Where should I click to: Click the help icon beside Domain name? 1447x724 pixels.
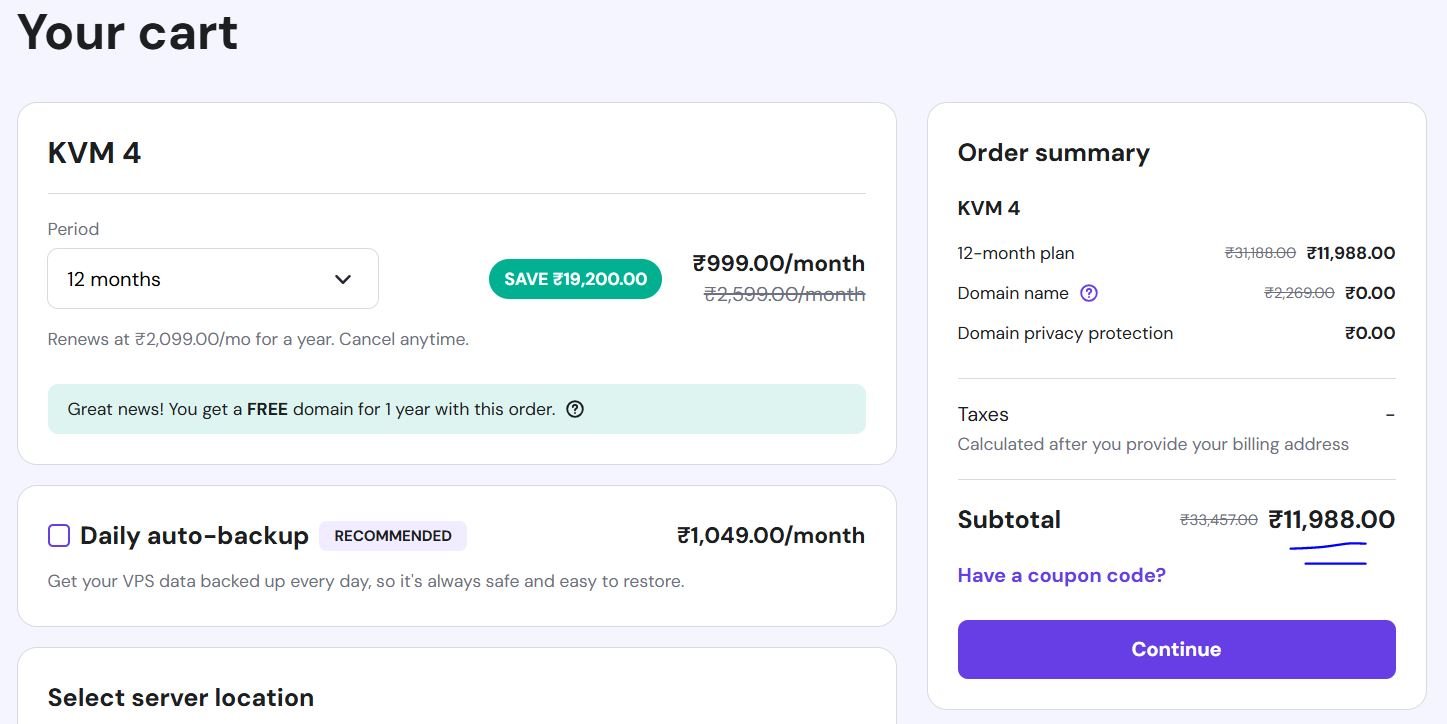(1089, 293)
